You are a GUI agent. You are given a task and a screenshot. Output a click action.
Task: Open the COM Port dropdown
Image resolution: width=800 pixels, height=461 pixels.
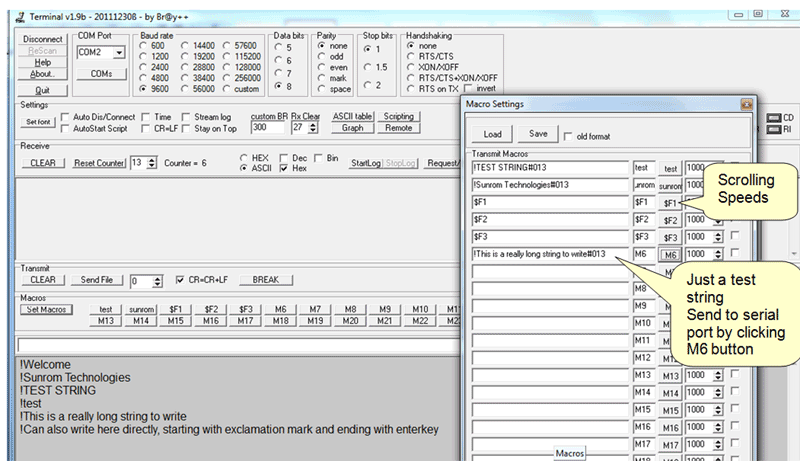pos(119,53)
